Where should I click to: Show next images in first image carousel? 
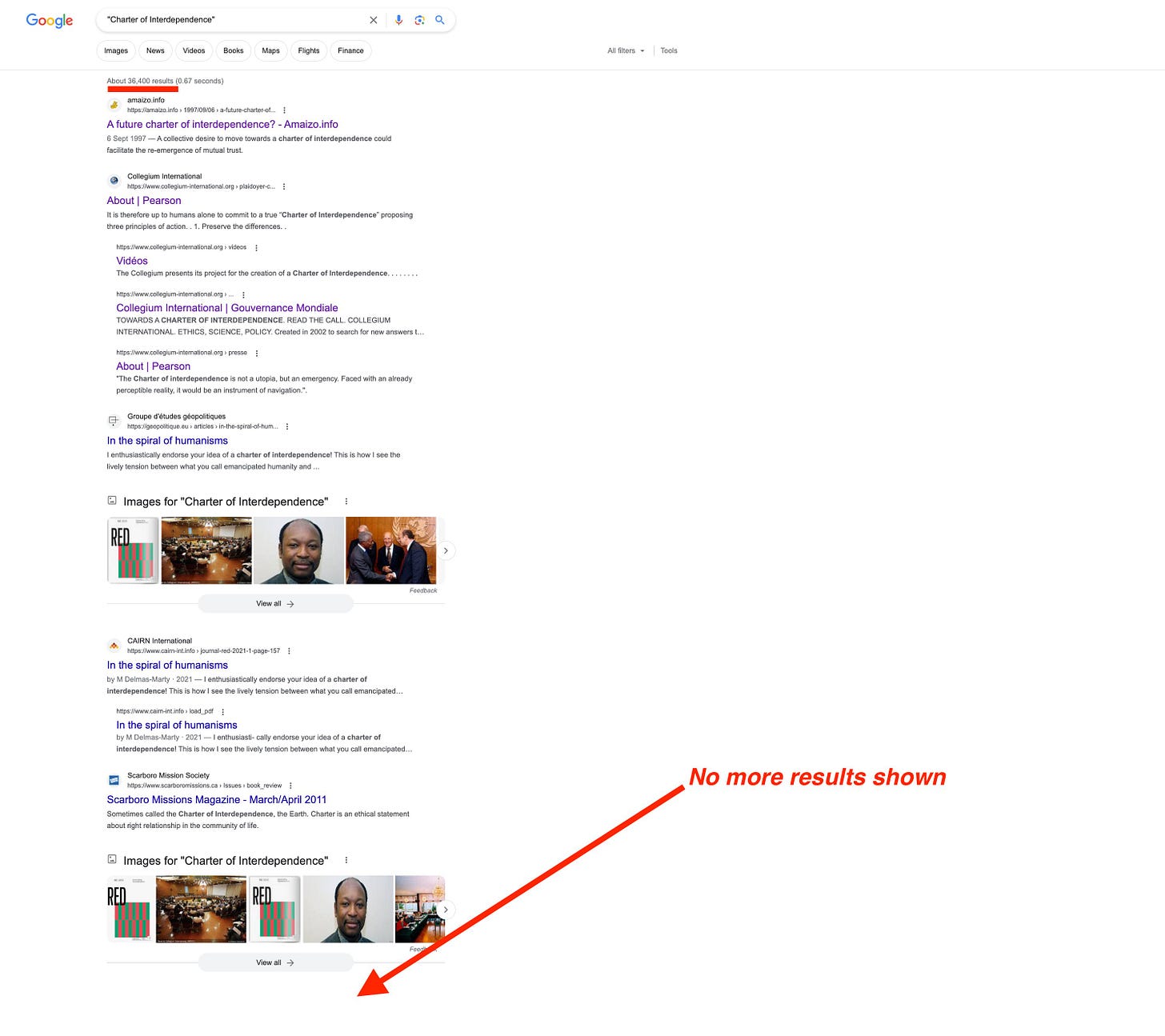446,550
